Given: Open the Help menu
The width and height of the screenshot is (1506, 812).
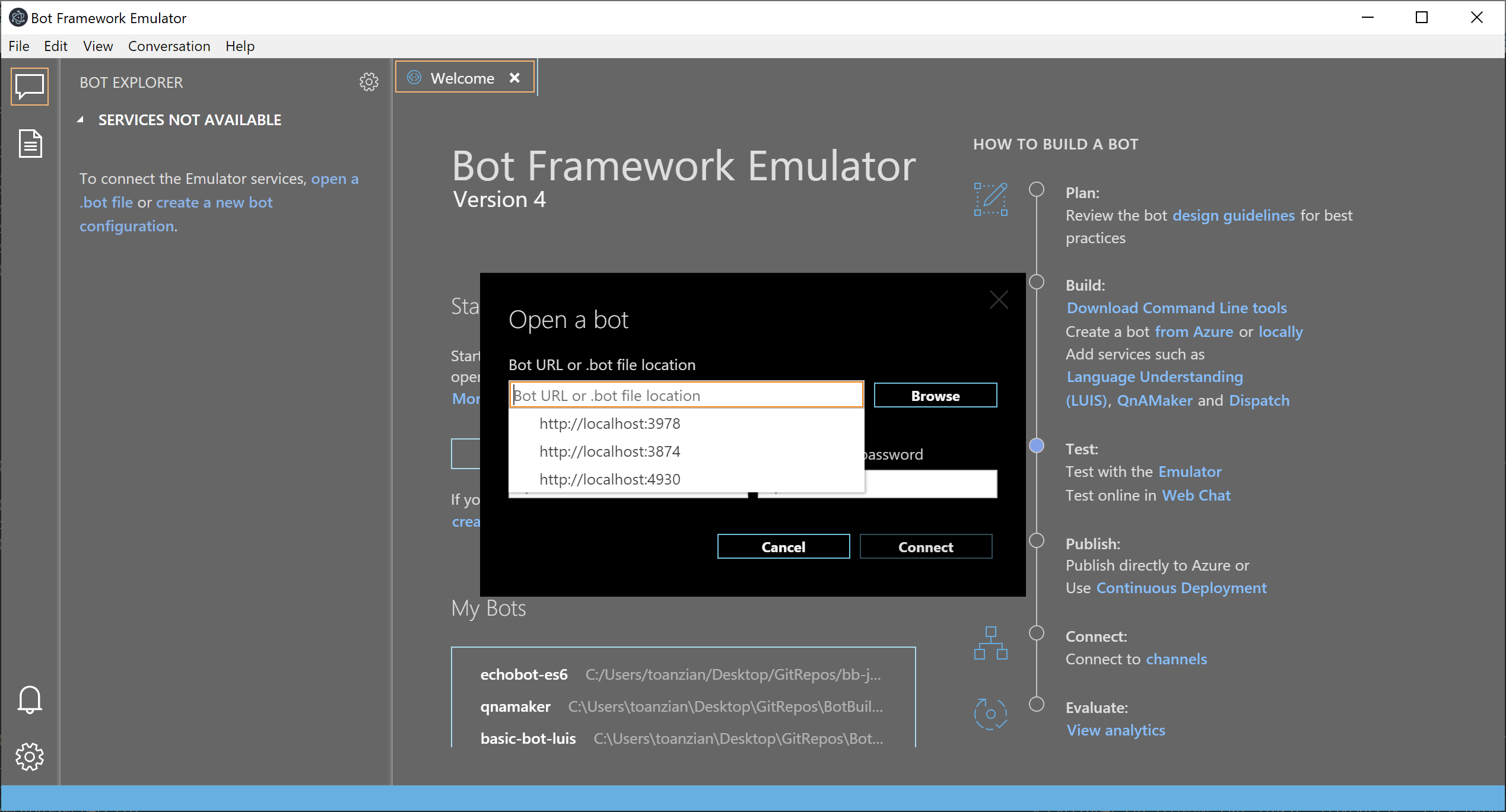Looking at the screenshot, I should click(240, 46).
